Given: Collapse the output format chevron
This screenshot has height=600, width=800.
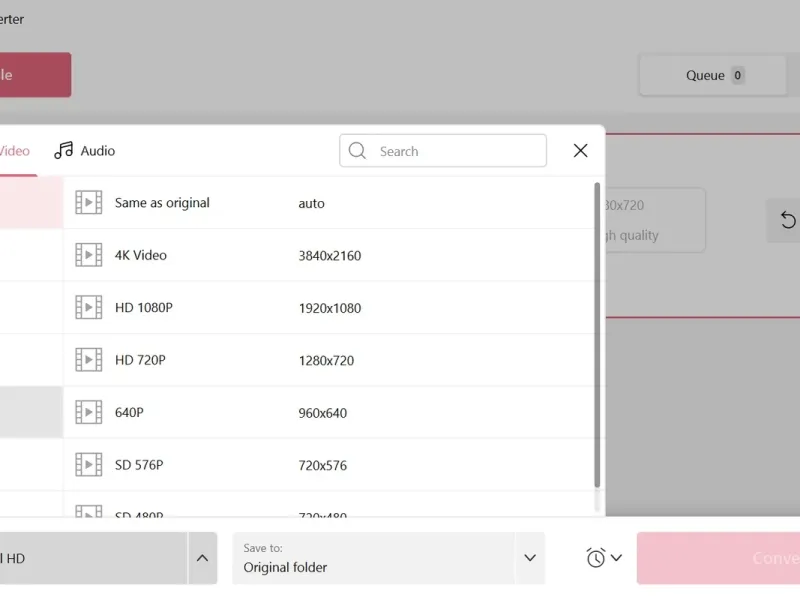Looking at the screenshot, I should click(203, 558).
